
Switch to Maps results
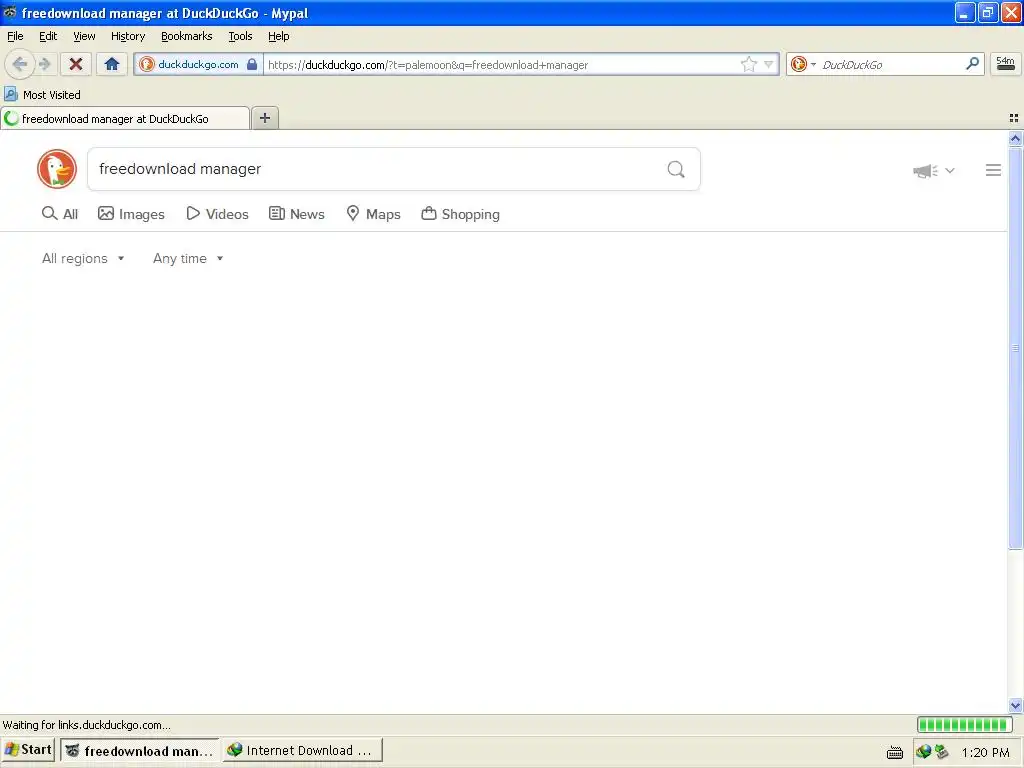pos(373,214)
